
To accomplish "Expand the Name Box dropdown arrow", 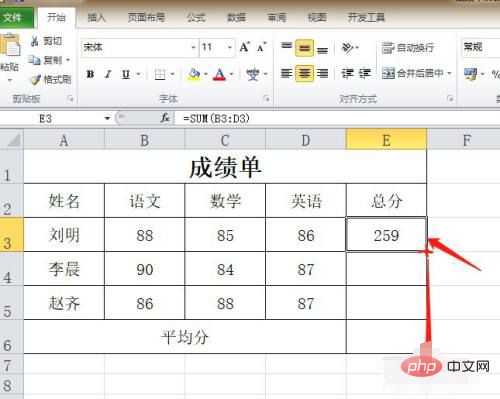I will 107,118.
